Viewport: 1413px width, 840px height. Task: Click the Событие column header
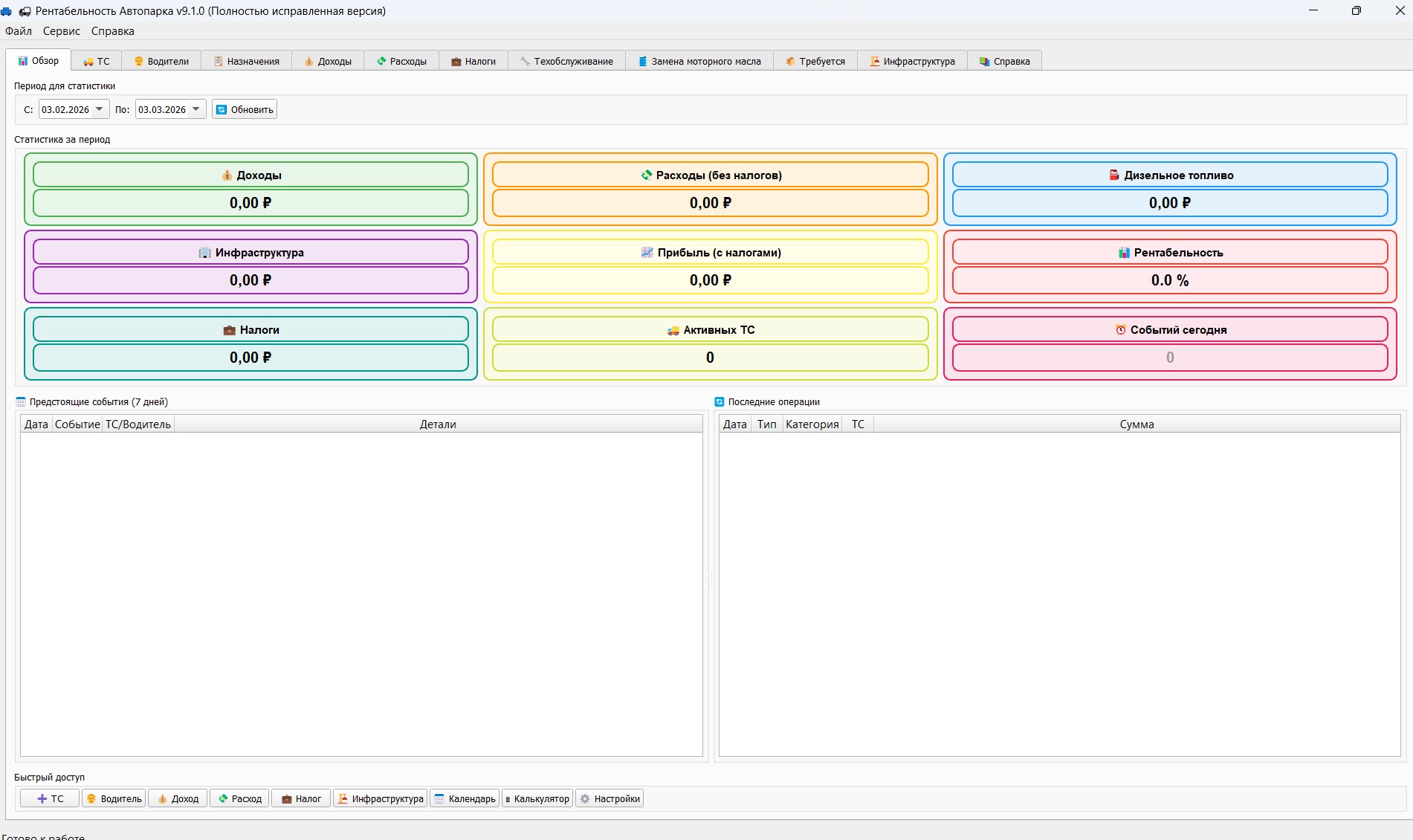pyautogui.click(x=77, y=424)
